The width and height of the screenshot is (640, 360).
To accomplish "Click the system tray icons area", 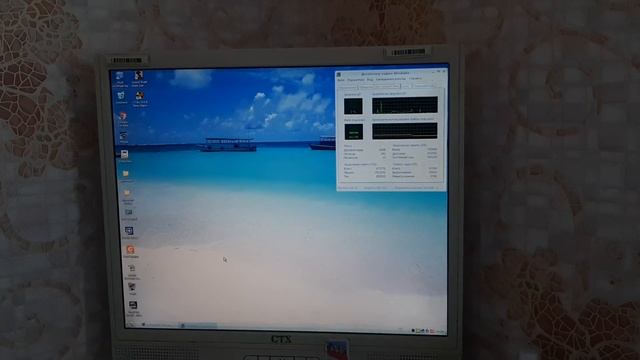I will click(422, 331).
